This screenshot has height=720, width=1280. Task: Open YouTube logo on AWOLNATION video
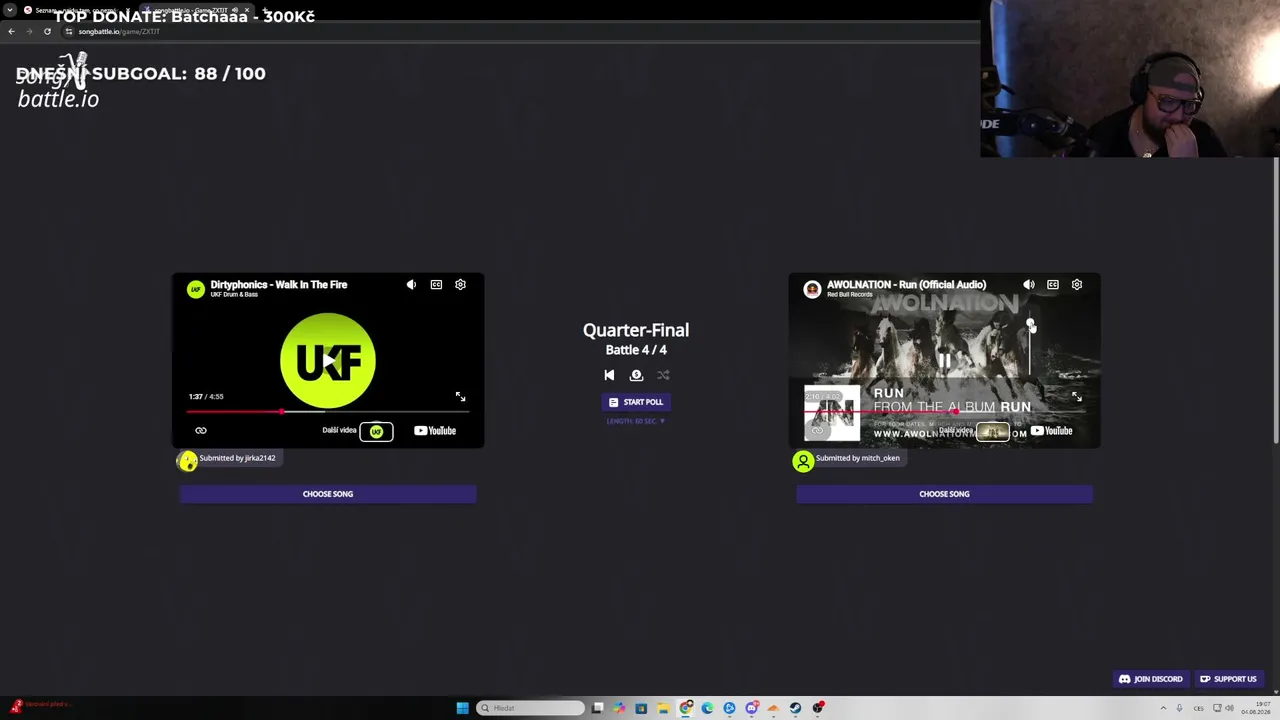(x=1052, y=431)
